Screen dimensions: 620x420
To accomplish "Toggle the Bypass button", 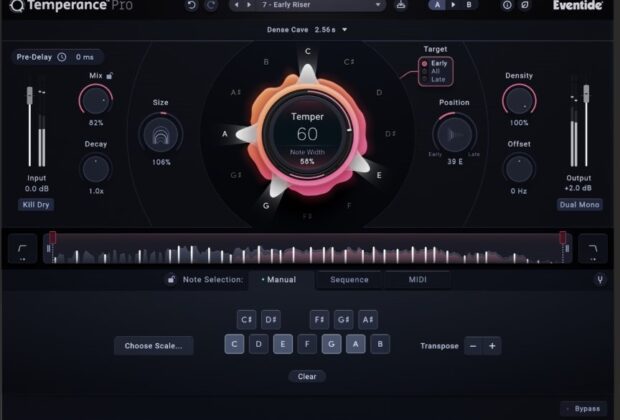I will (584, 409).
